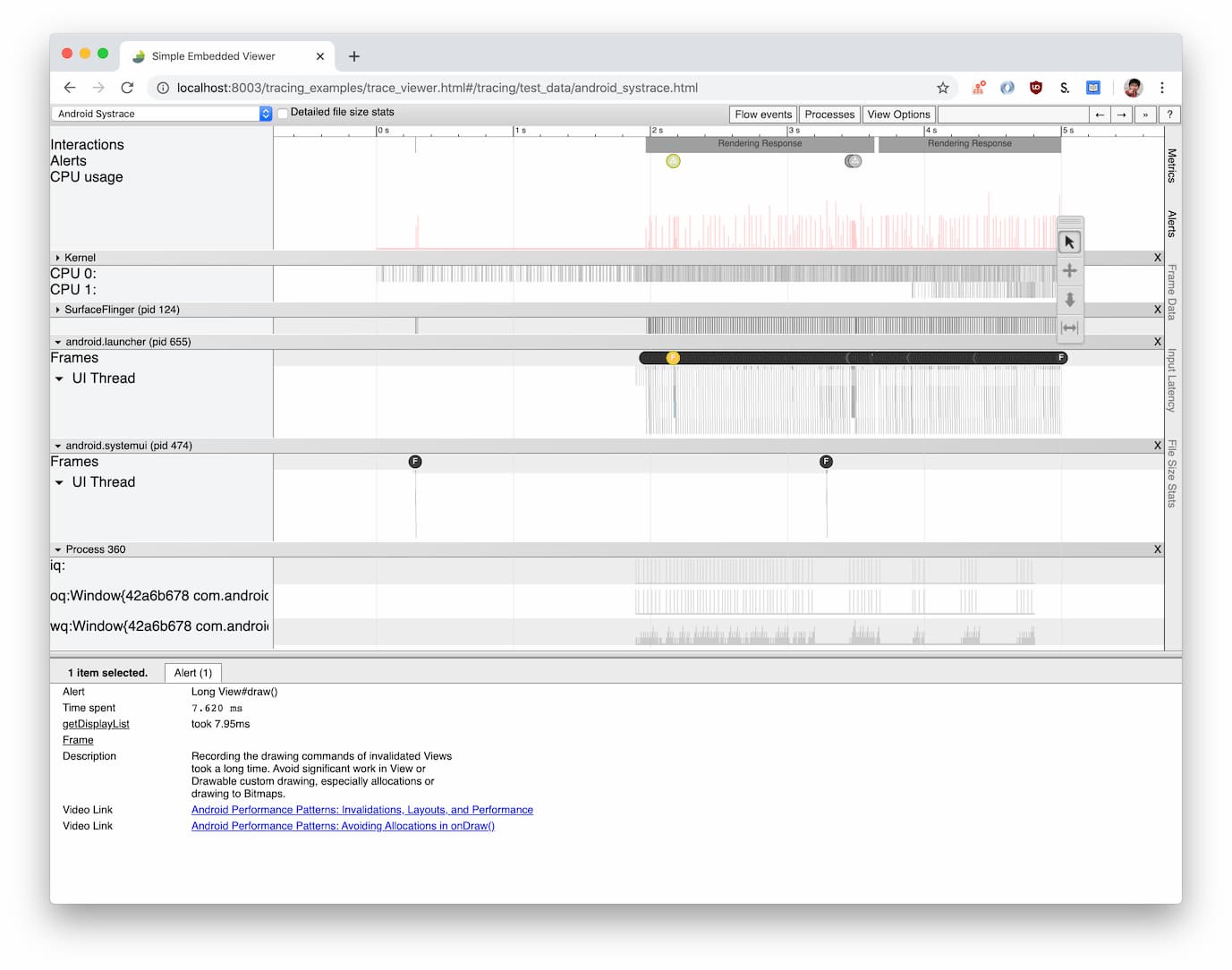This screenshot has width=1232, height=970.
Task: Click the yellow alert marker in Alerts row
Action: [673, 161]
